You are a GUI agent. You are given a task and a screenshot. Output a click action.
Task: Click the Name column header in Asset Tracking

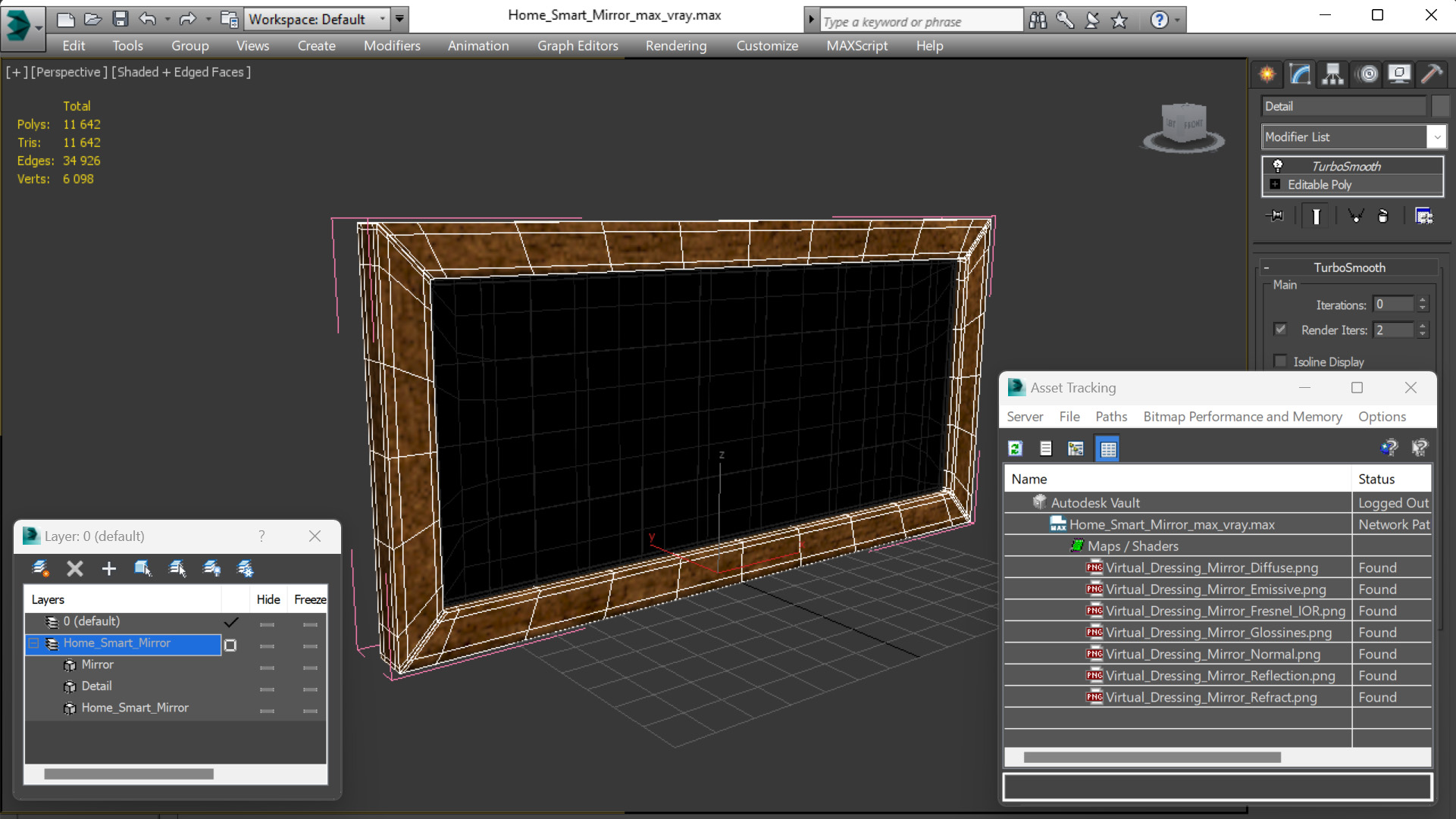click(x=1178, y=479)
